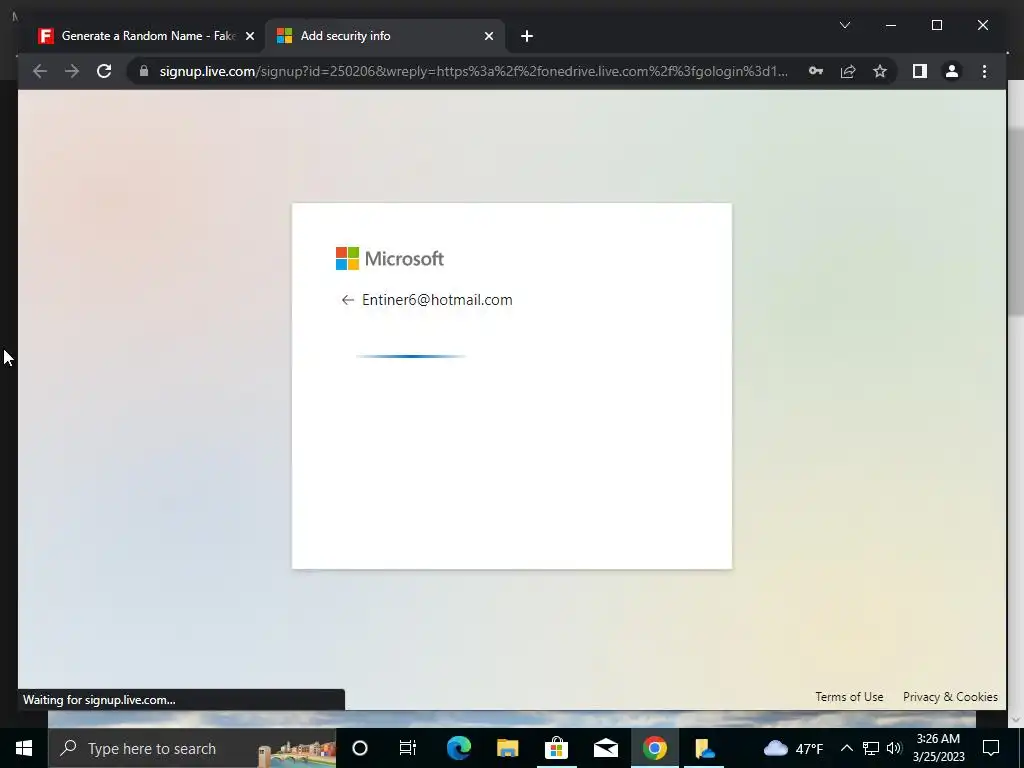Open the Chrome profile avatar menu
Viewport: 1024px width, 768px height.
tap(952, 71)
